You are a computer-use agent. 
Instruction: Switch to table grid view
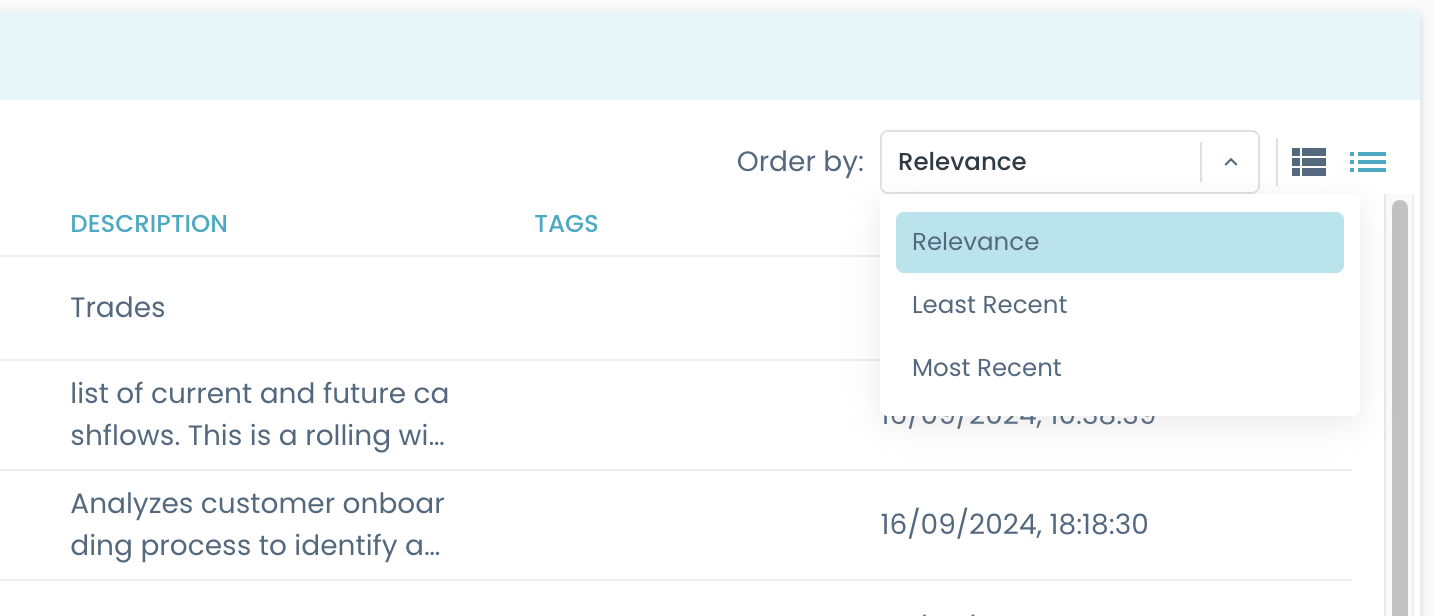1308,161
